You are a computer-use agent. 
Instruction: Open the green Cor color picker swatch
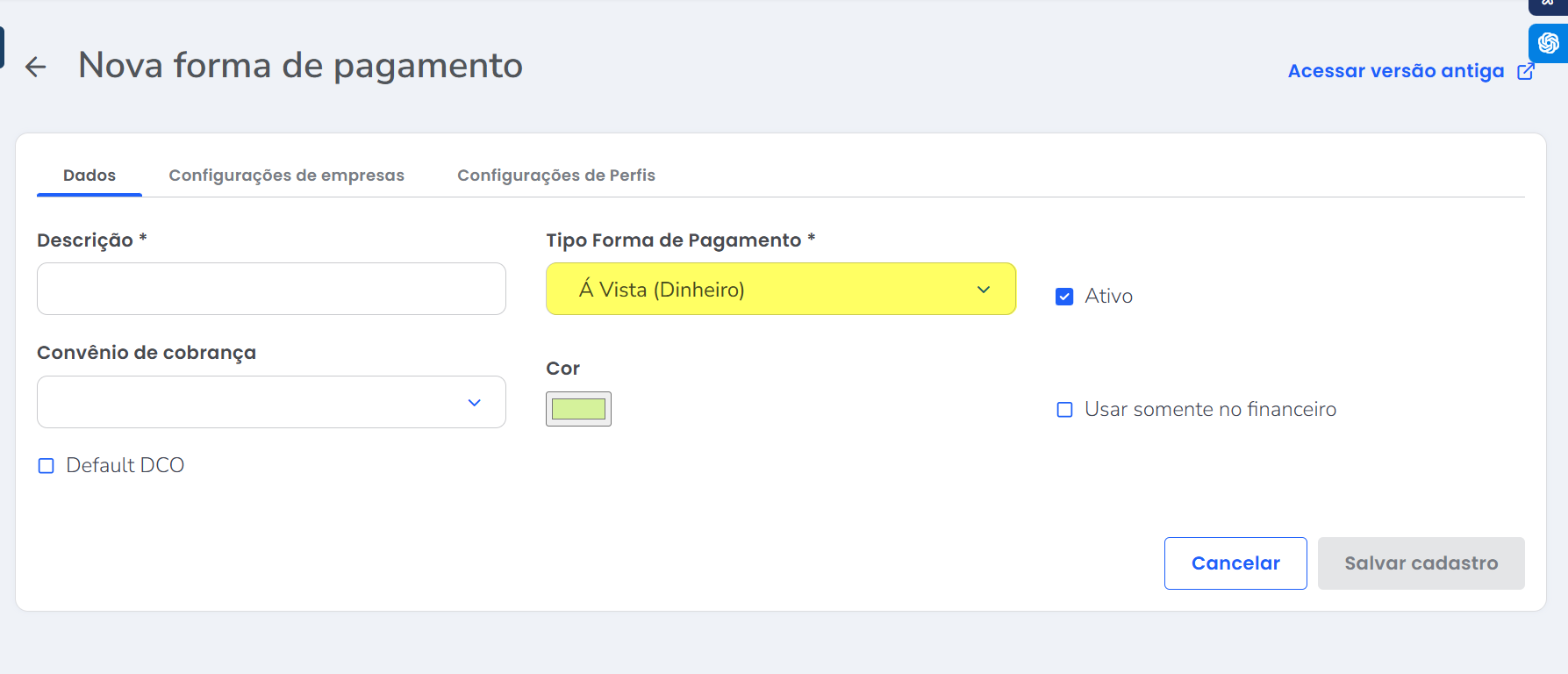tap(578, 409)
